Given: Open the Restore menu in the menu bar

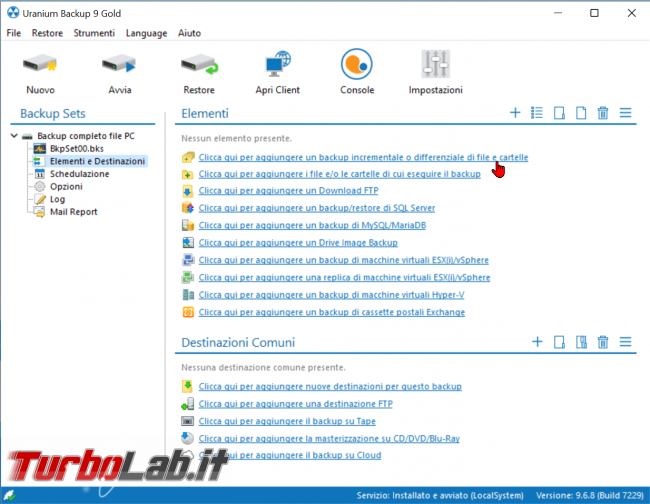Looking at the screenshot, I should (x=47, y=33).
